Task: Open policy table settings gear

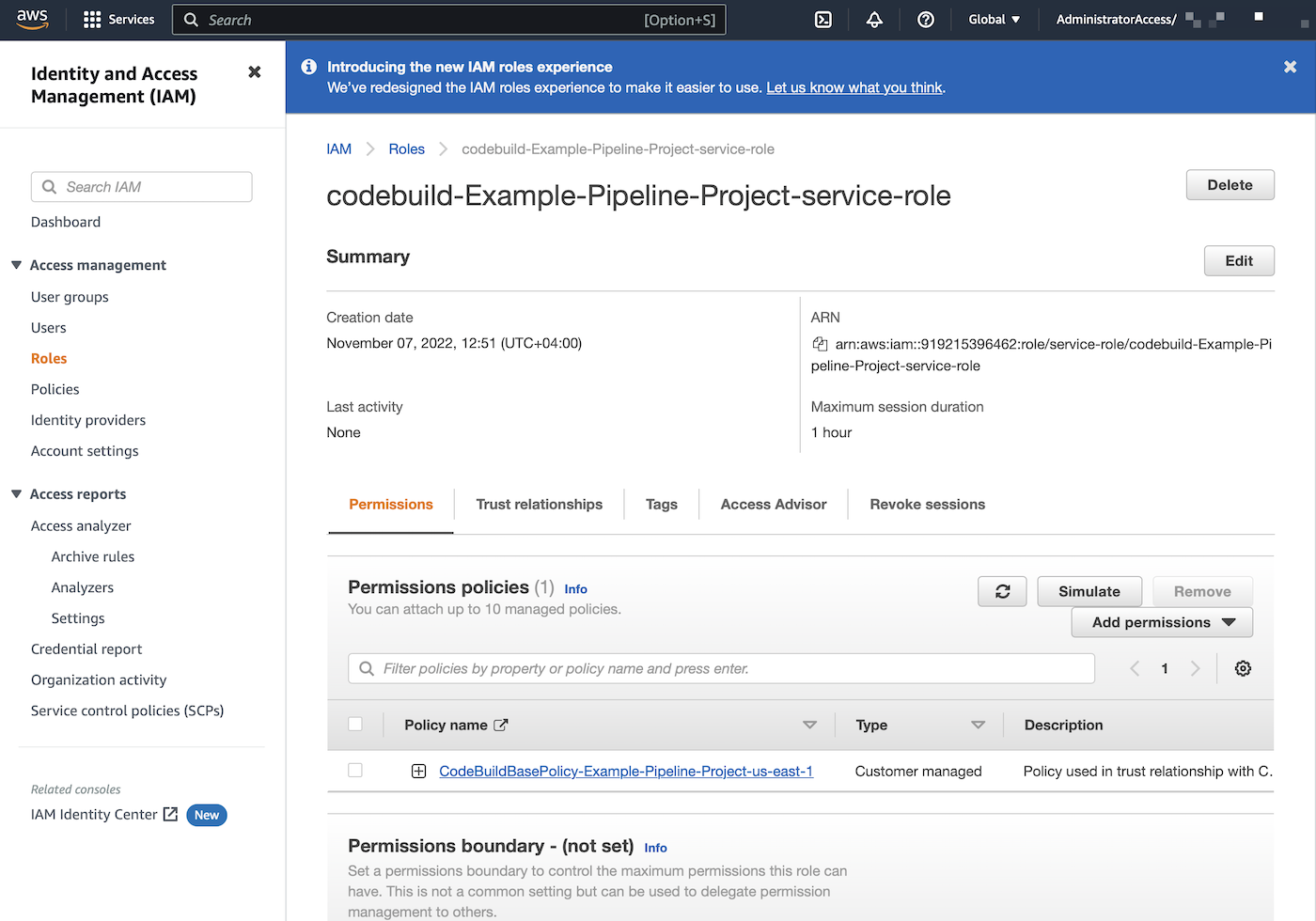Action: (1243, 668)
